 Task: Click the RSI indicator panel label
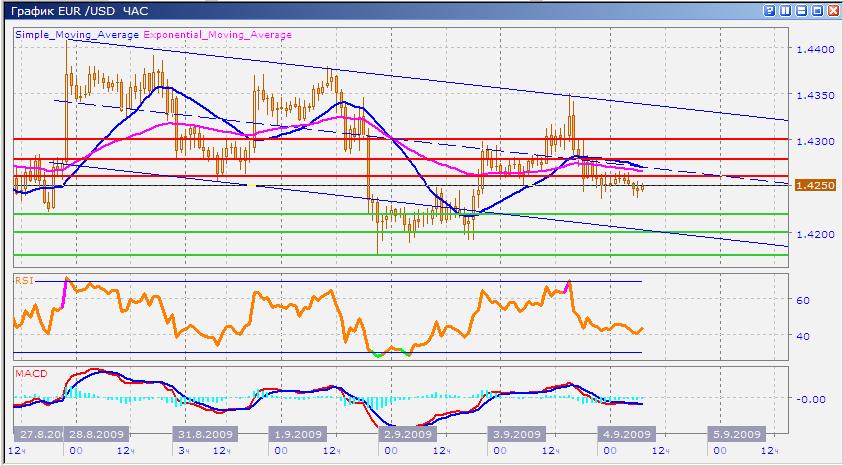24,280
